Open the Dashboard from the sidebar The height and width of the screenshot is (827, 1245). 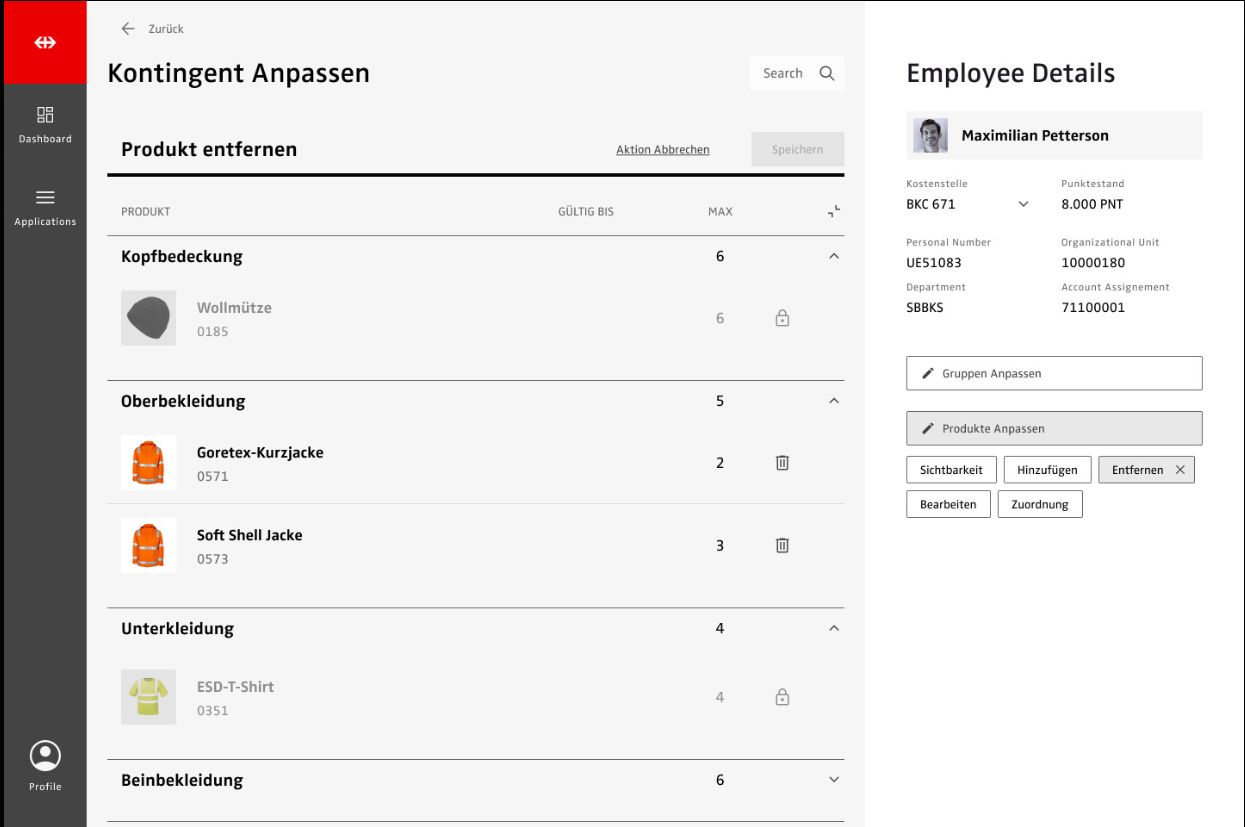click(x=45, y=124)
